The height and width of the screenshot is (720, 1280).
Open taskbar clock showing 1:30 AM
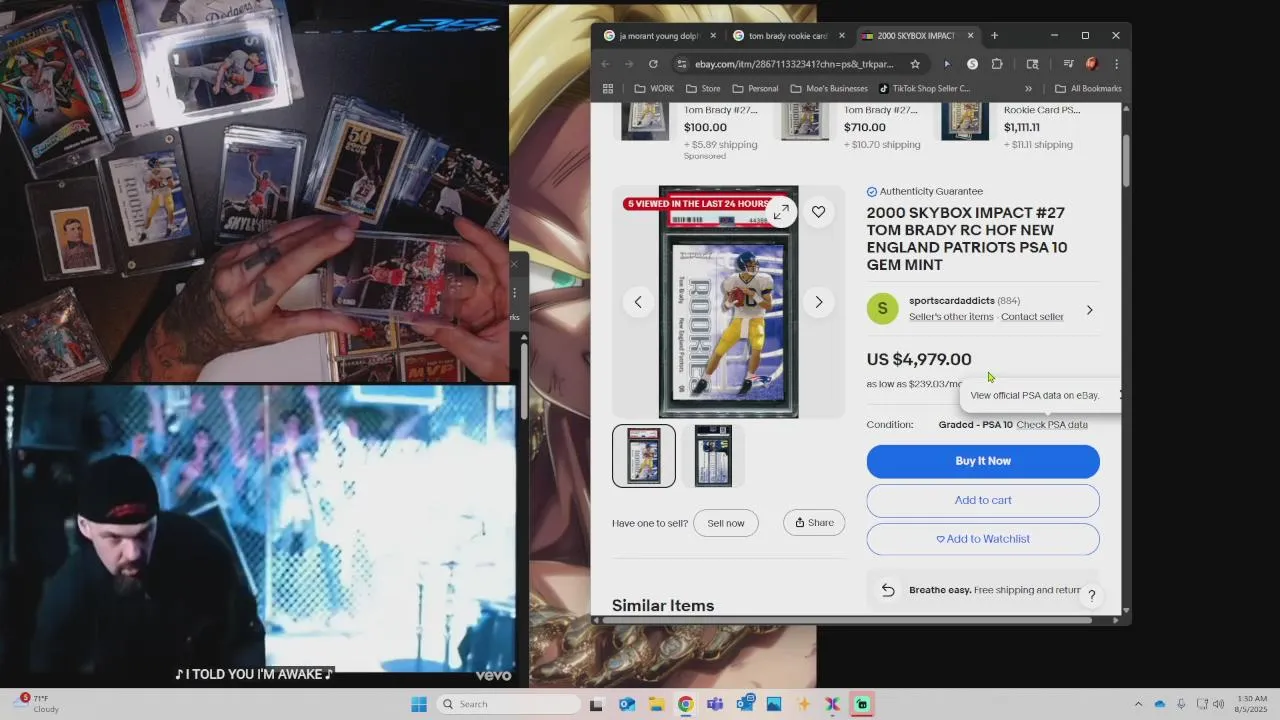click(x=1252, y=704)
